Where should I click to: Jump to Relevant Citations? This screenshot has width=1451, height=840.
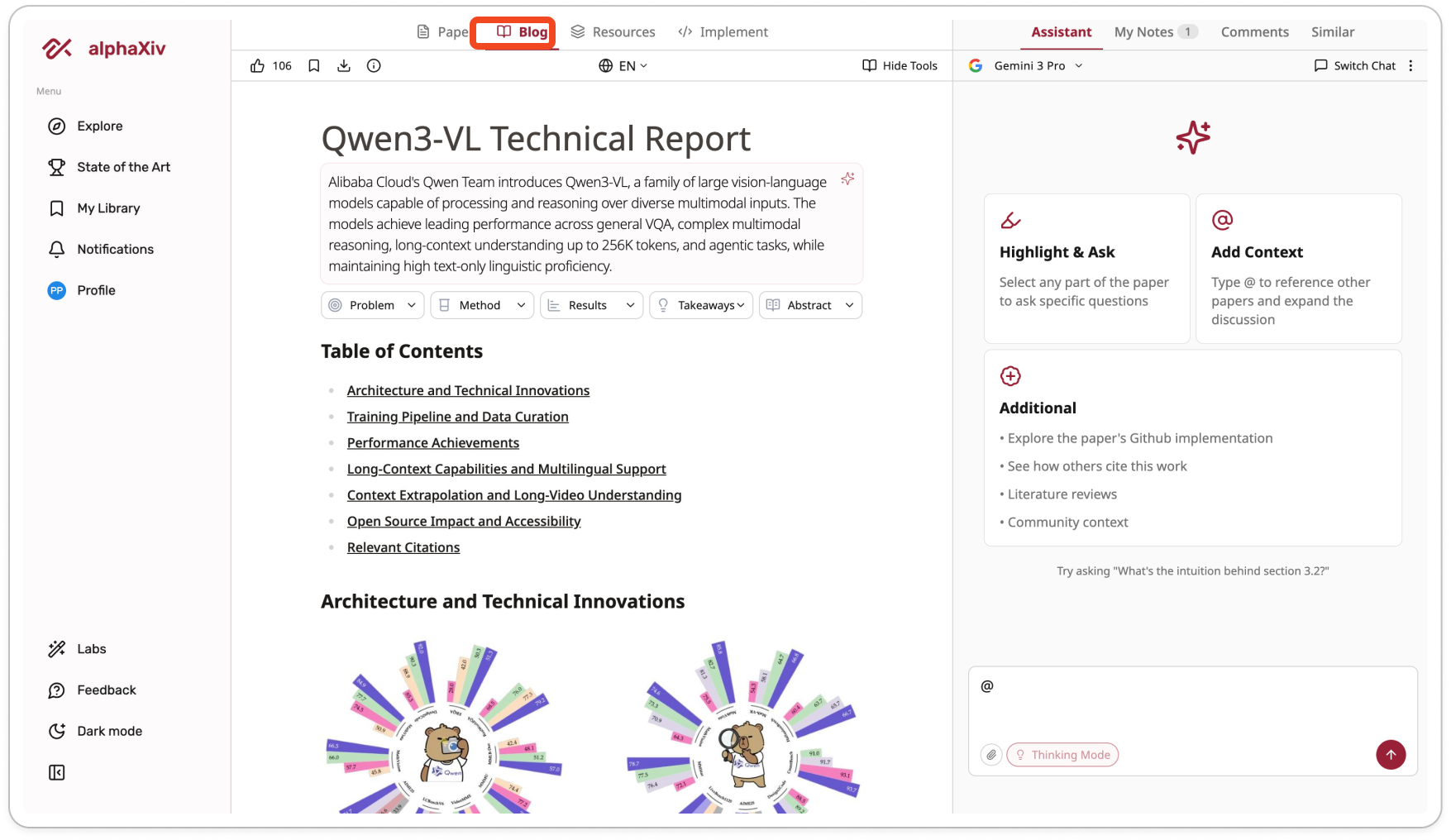(403, 547)
